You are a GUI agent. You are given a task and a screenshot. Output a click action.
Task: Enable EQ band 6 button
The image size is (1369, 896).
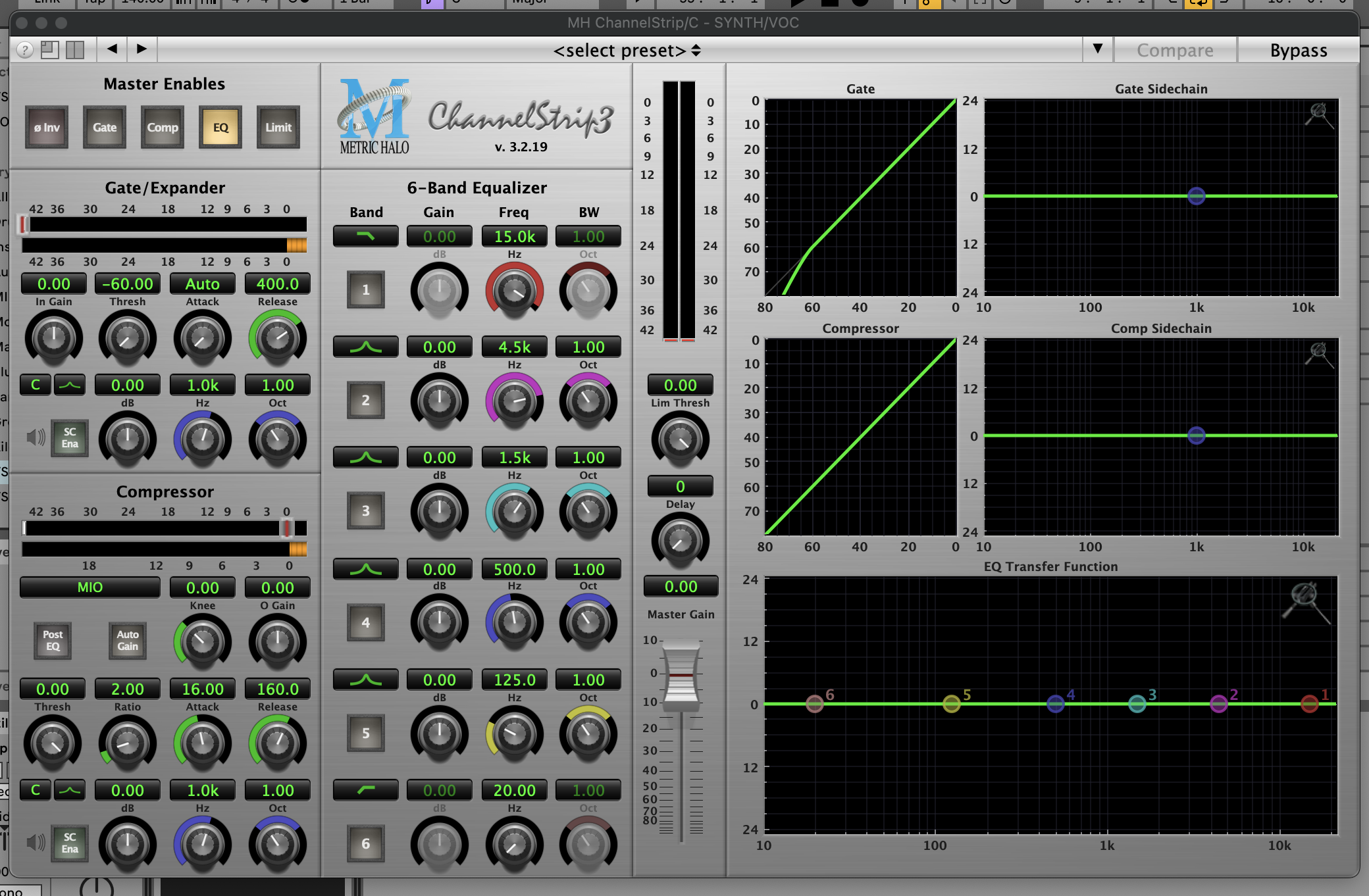366,843
